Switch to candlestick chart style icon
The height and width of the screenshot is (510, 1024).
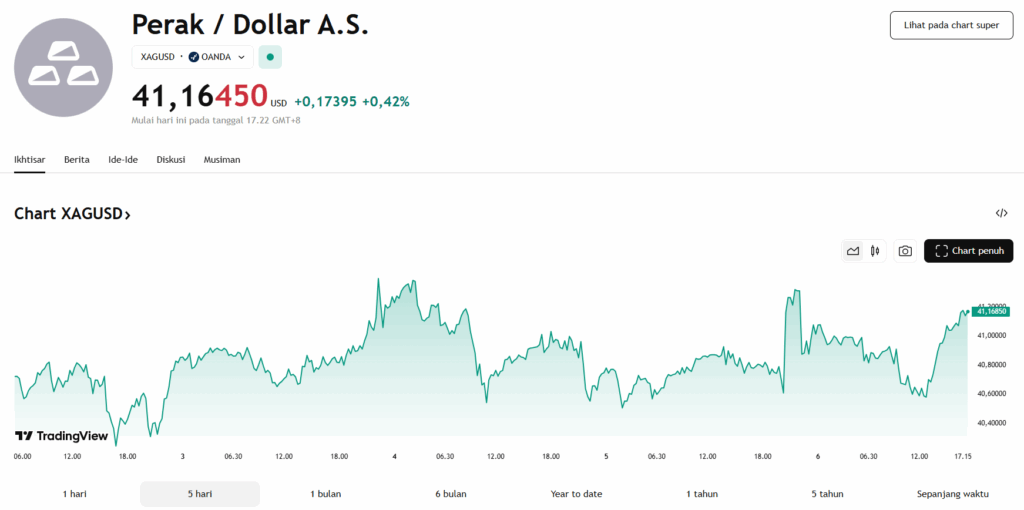[x=875, y=251]
